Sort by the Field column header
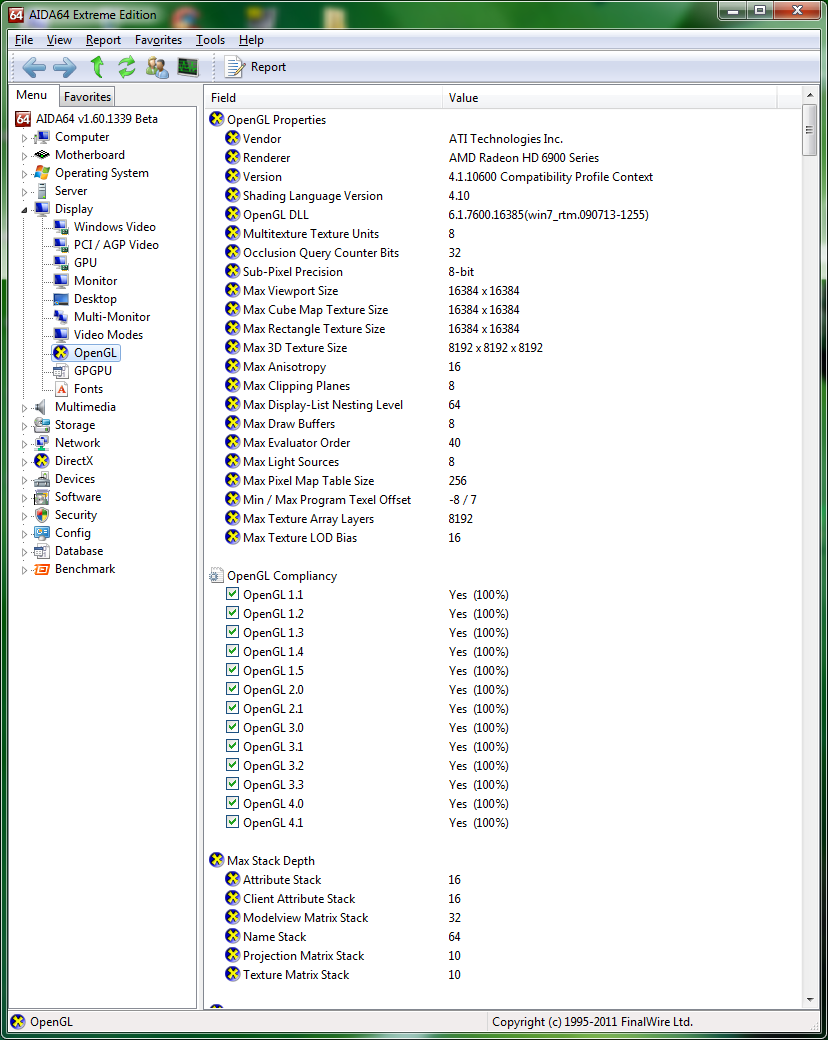The image size is (828, 1040). coord(323,98)
